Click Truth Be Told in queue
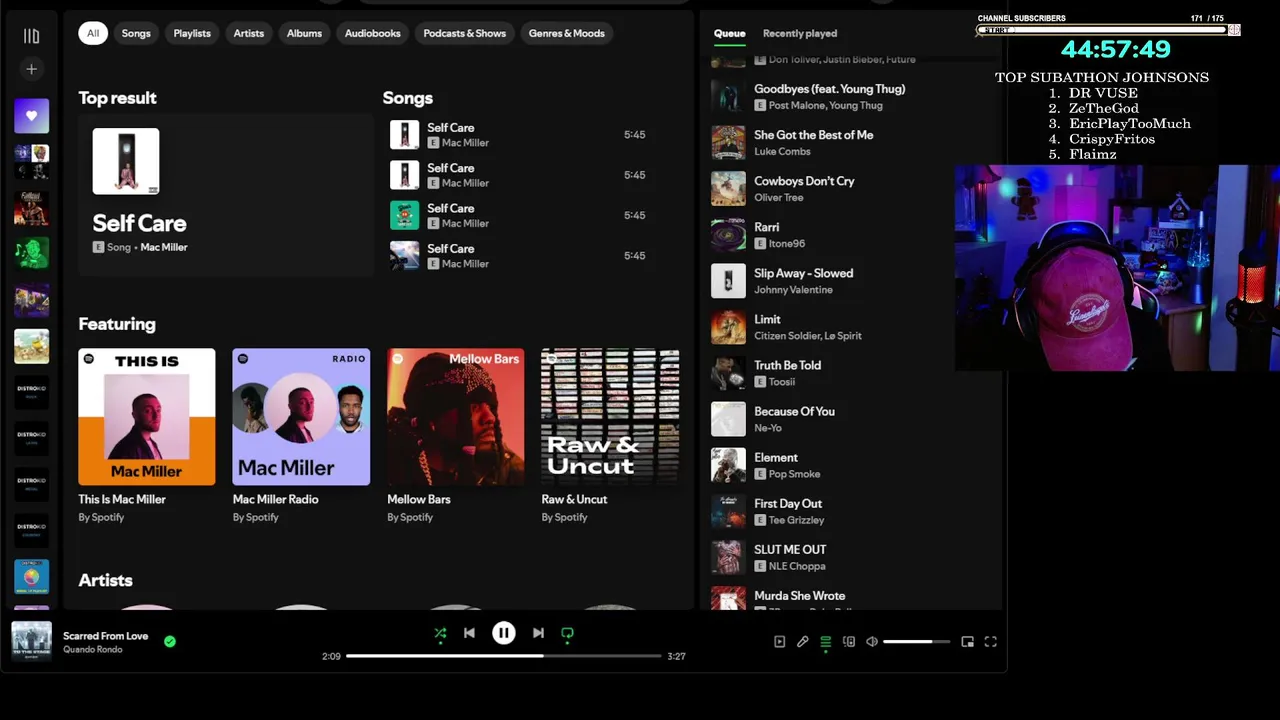This screenshot has width=1280, height=720. [x=787, y=365]
